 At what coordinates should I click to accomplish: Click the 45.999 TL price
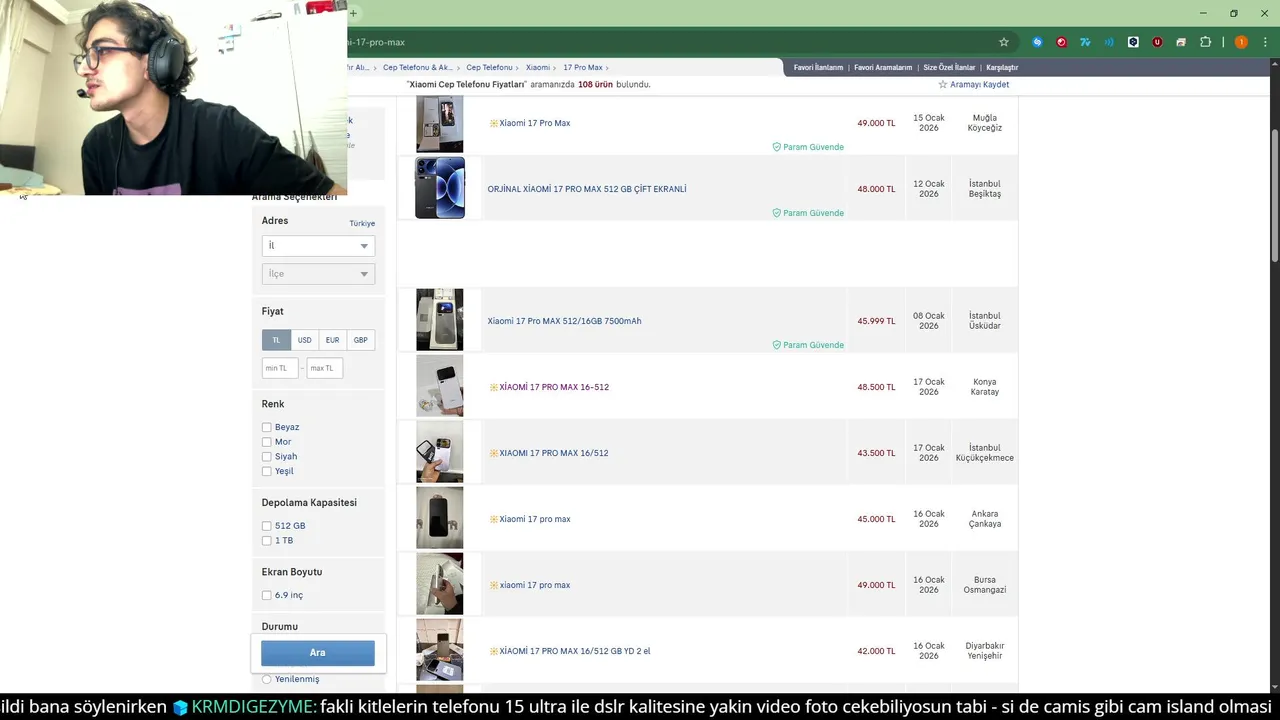click(x=876, y=321)
